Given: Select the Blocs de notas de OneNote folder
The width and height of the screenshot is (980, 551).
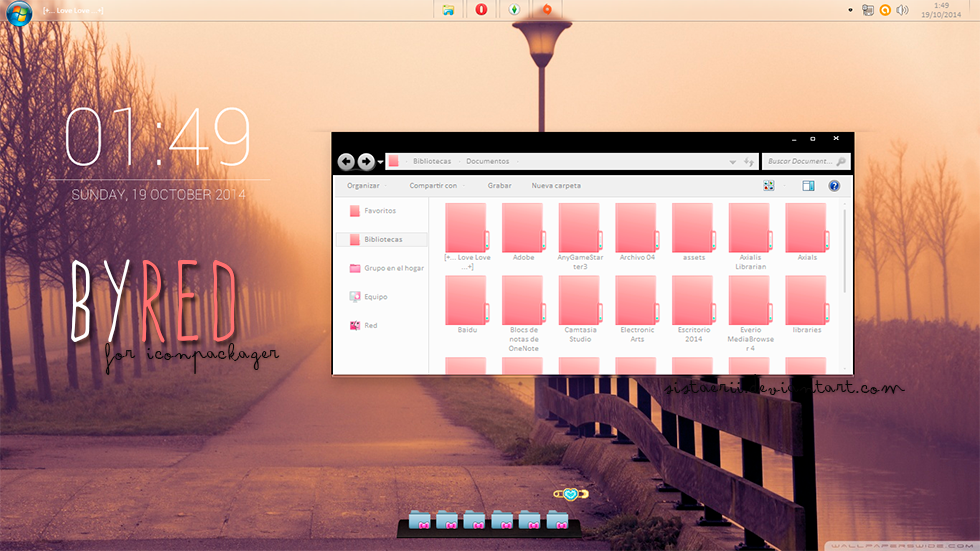Looking at the screenshot, I should [x=523, y=314].
